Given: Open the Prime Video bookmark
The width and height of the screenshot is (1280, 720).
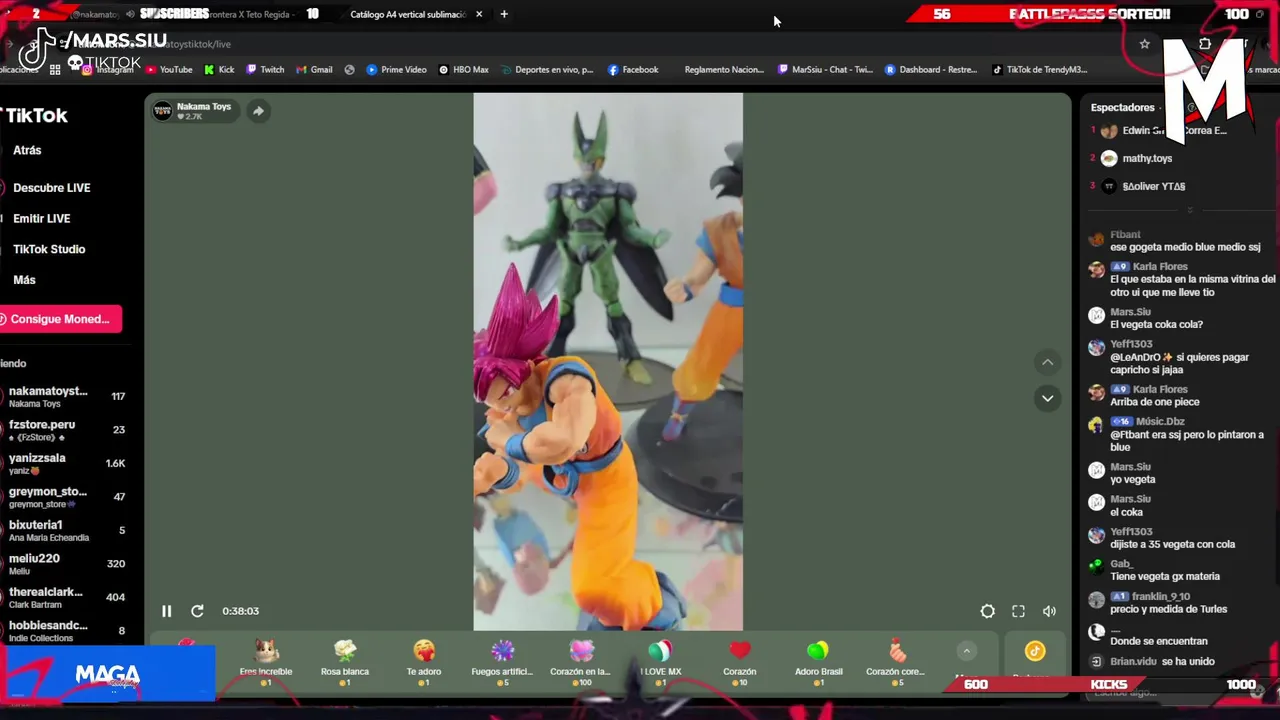Looking at the screenshot, I should tap(396, 70).
